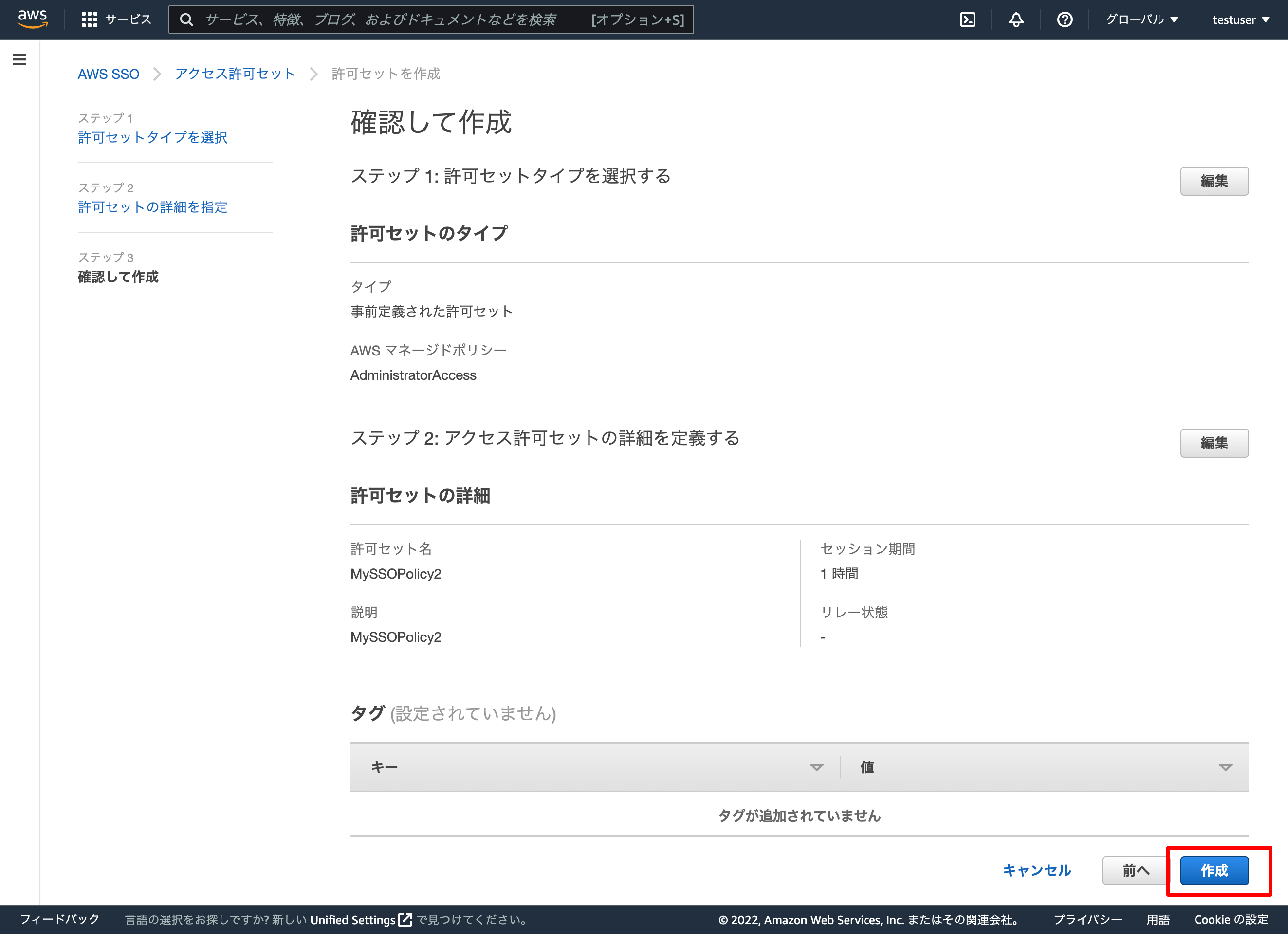Screen dimensions: 1288x934
Task: Click 編集 button for Step 2
Action: point(1214,443)
